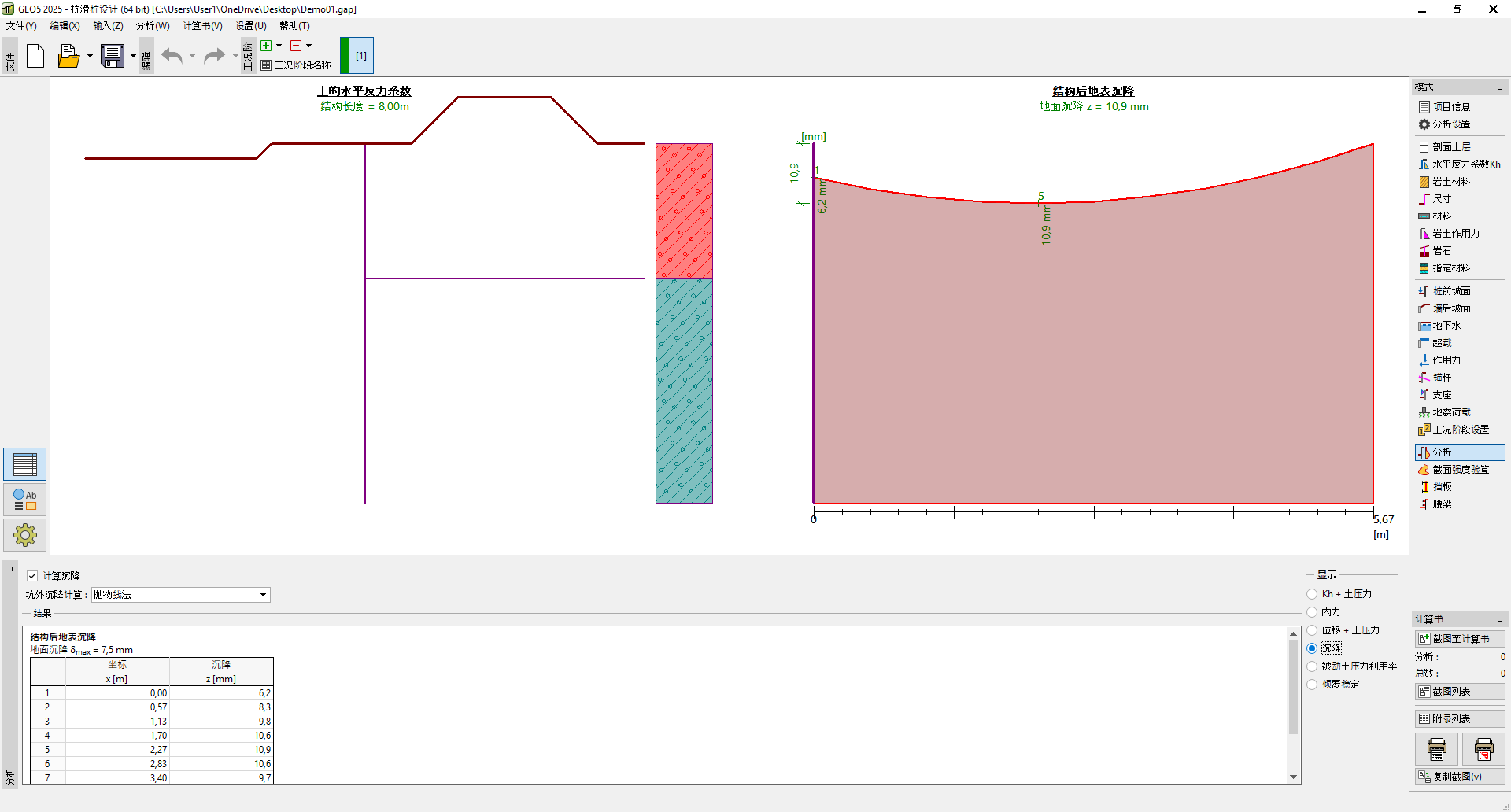Click the 截图至计算书 button
The image size is (1511, 812).
coord(1460,639)
